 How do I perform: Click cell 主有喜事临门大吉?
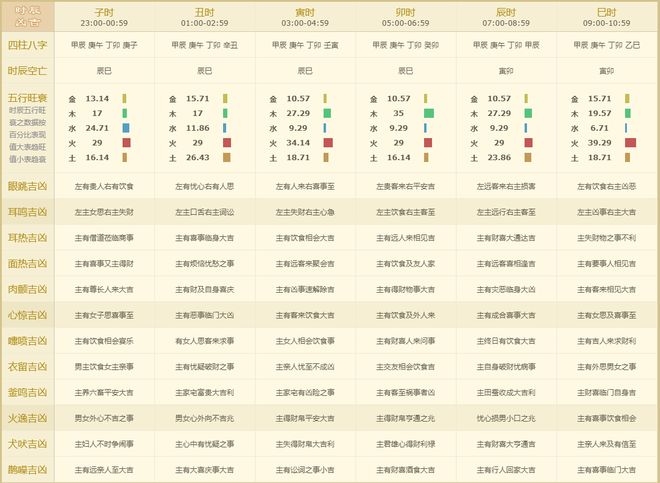607,470
